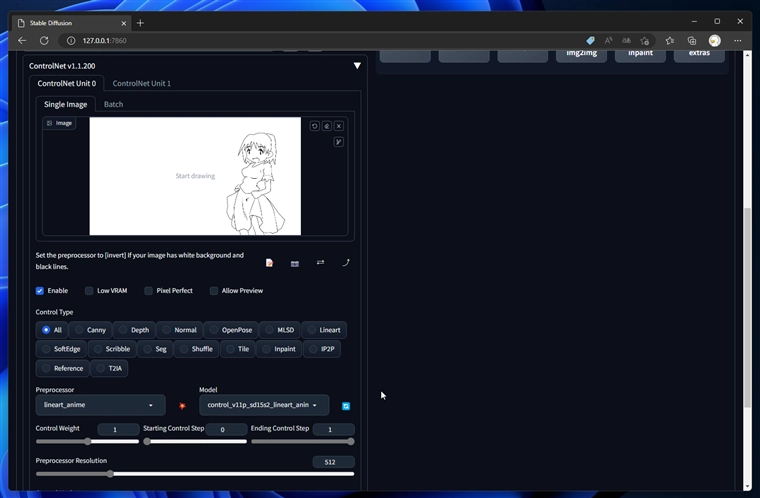The width and height of the screenshot is (760, 498).
Task: Adjust the Control Weight slider
Action: coord(87,442)
